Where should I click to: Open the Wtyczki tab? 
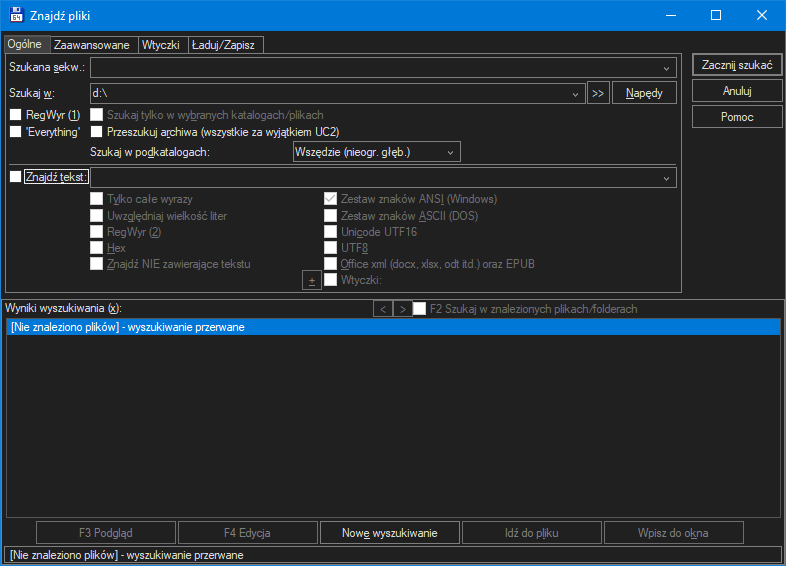click(161, 45)
